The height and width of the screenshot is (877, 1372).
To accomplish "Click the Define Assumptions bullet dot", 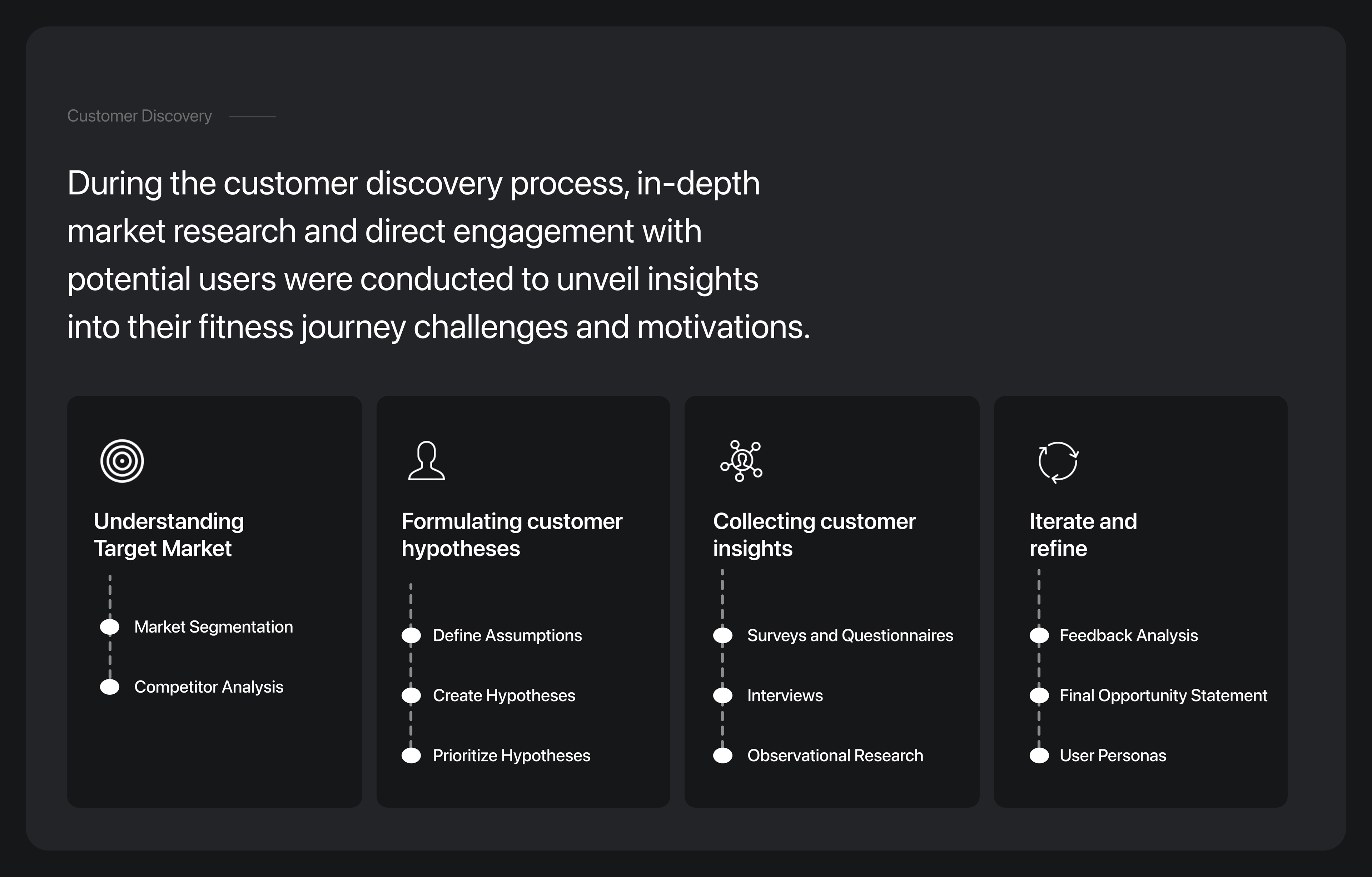I will [411, 635].
